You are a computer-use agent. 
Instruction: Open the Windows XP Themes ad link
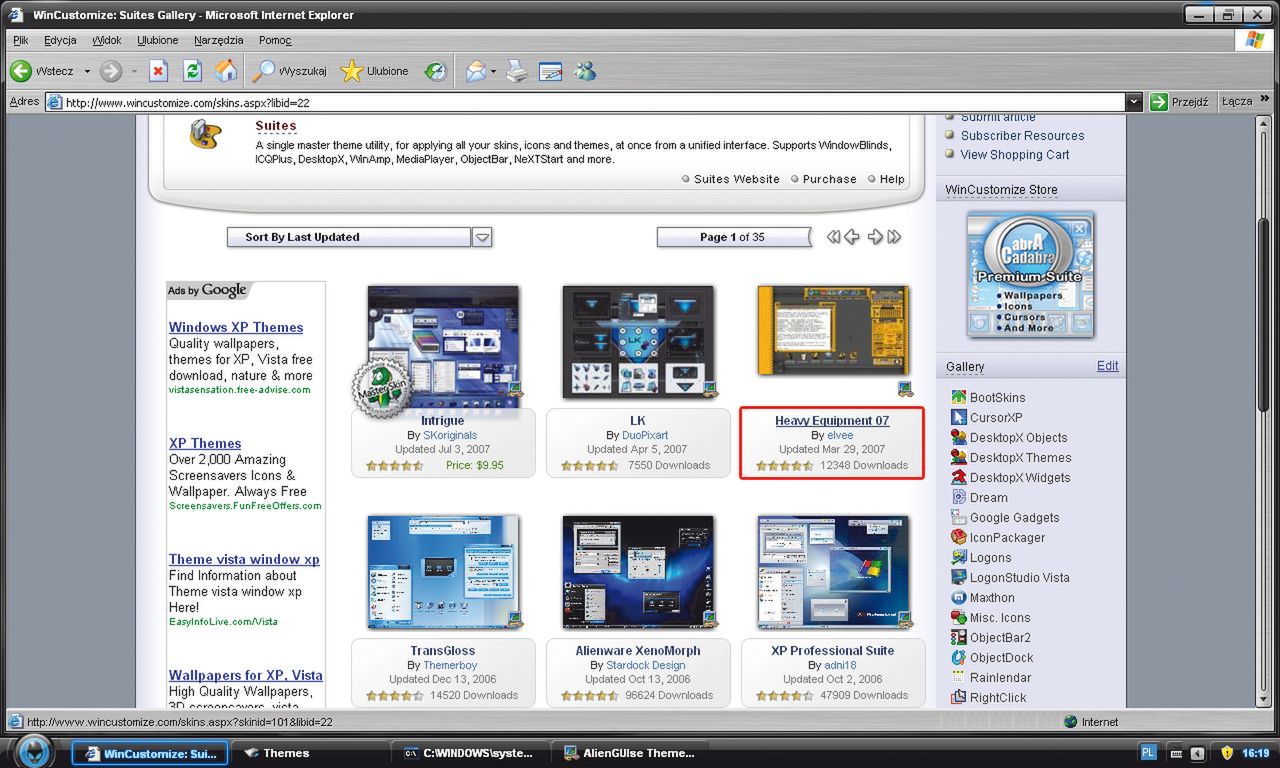click(236, 327)
